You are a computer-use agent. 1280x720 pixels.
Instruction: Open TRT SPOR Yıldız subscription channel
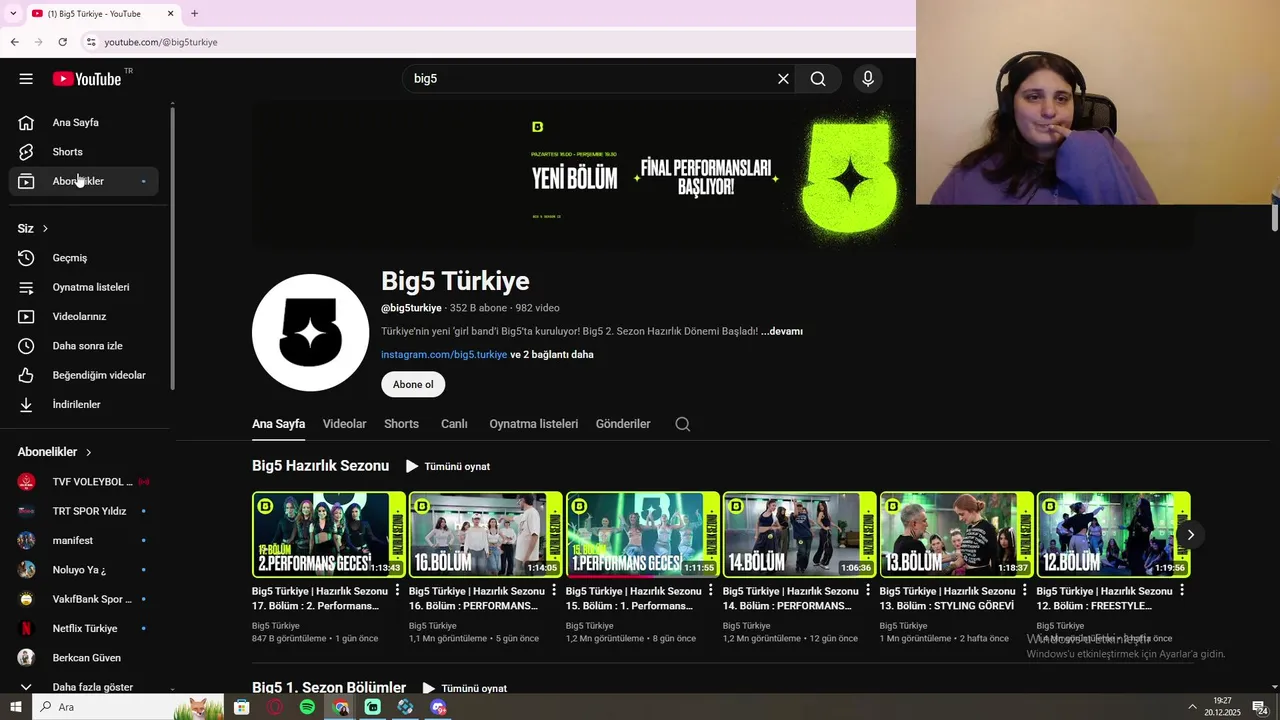[84, 511]
